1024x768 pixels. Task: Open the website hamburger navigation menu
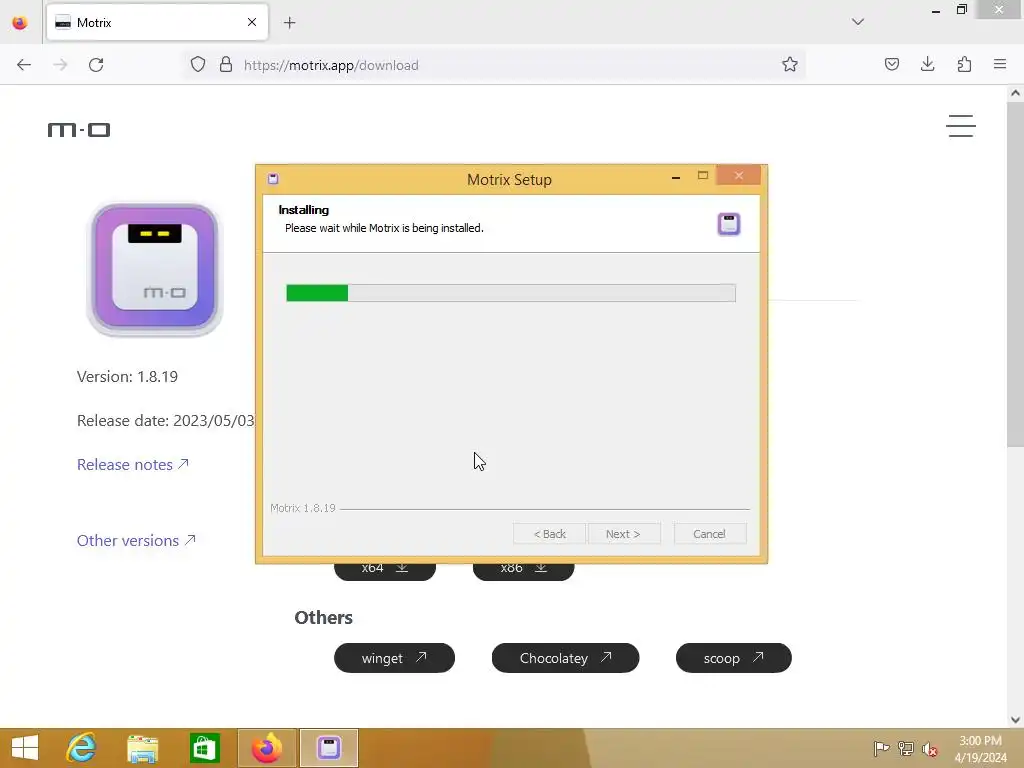tap(961, 126)
